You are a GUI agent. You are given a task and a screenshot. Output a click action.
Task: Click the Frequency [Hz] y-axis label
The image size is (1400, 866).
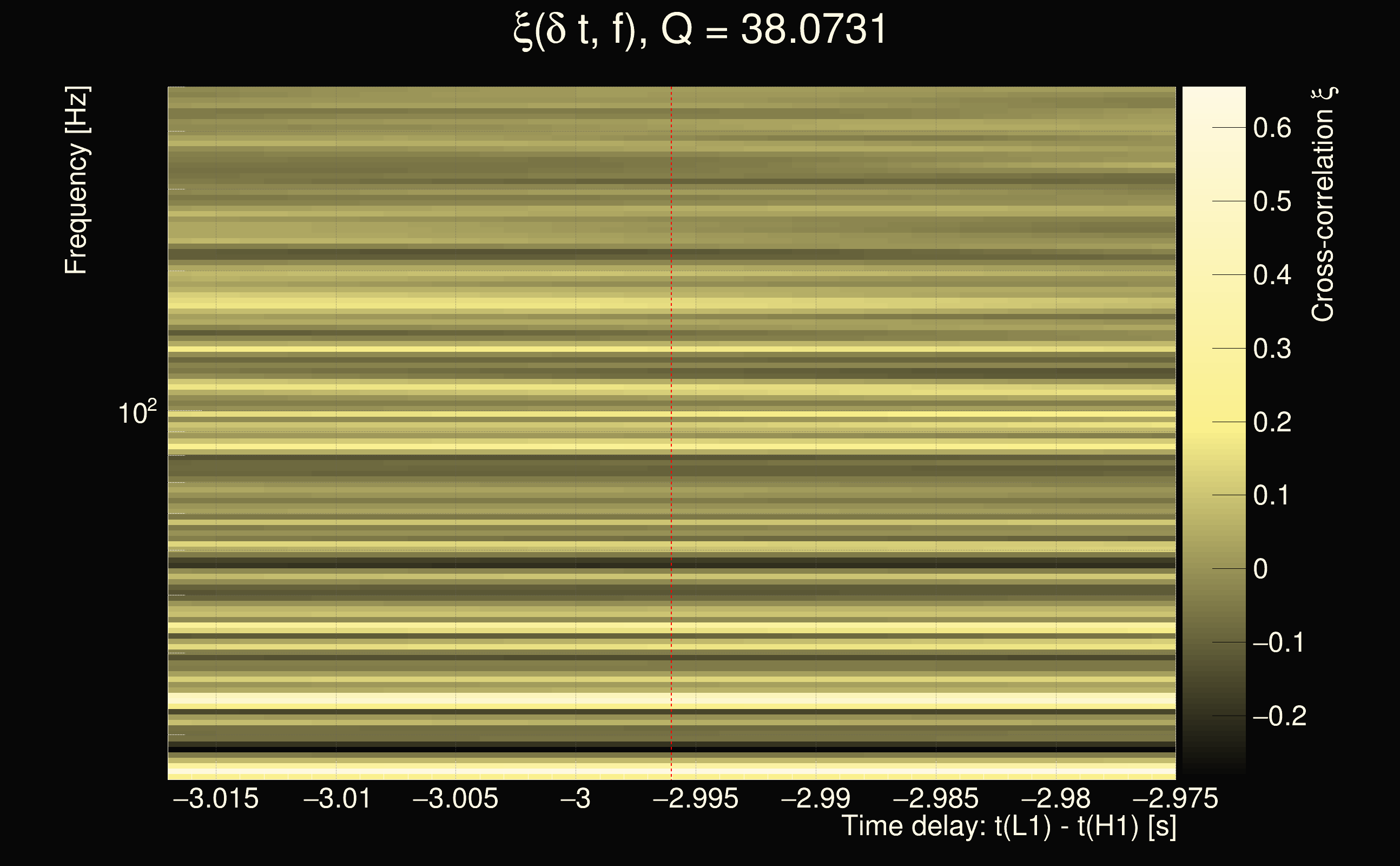77,180
